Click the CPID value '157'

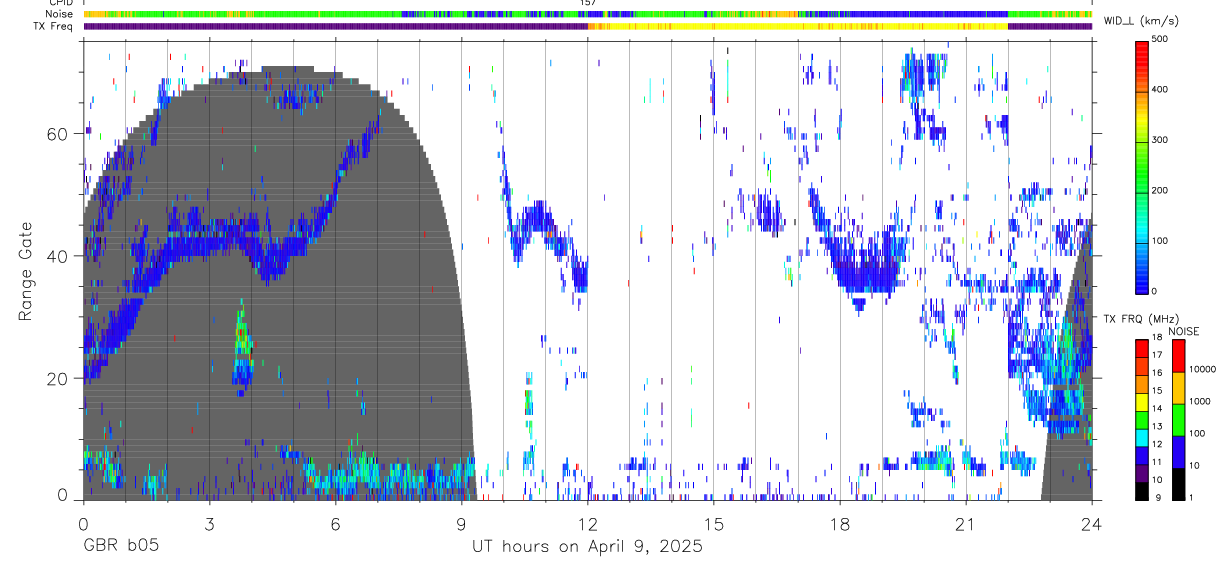(588, 3)
